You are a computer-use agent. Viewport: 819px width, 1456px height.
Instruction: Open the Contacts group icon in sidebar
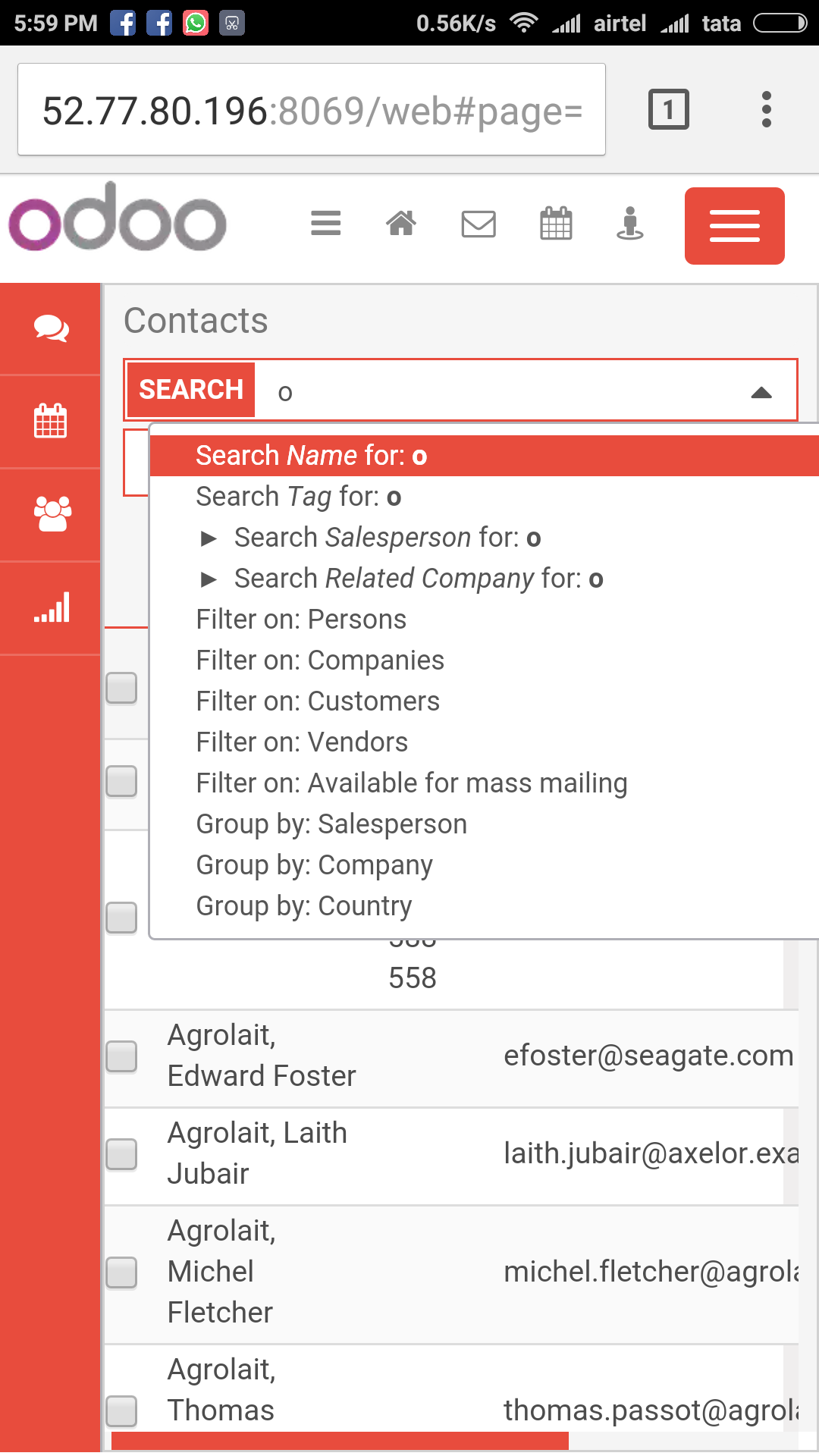point(52,514)
